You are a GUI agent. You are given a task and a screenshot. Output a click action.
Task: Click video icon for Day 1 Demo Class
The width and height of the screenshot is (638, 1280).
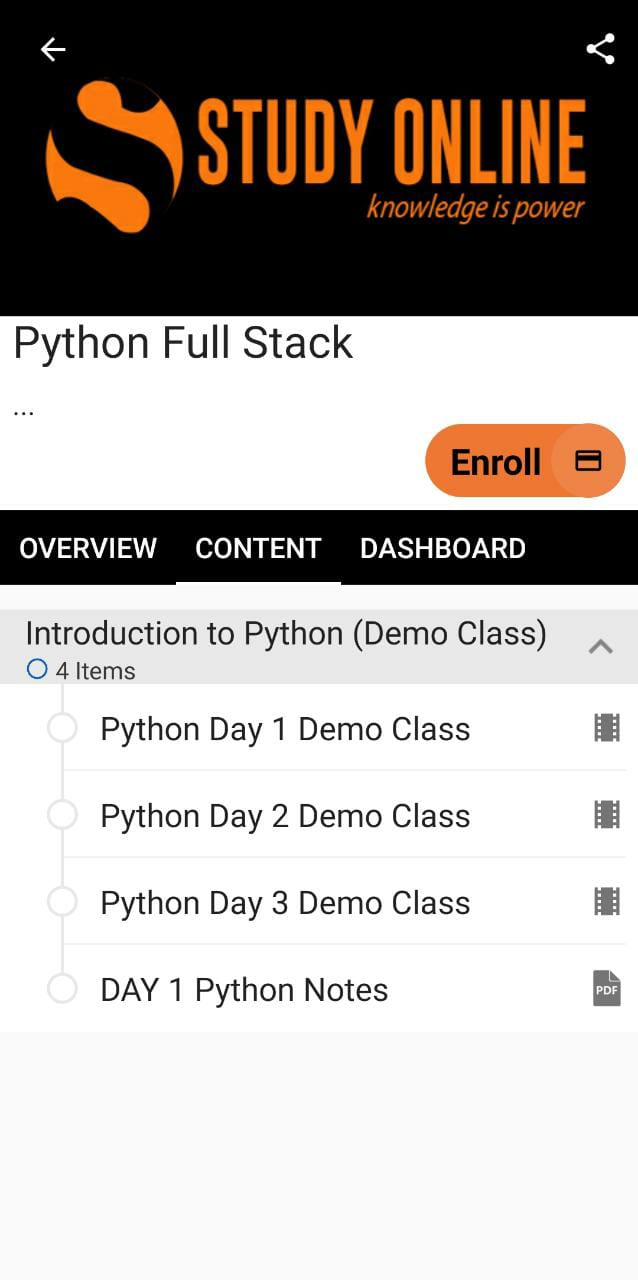tap(607, 728)
